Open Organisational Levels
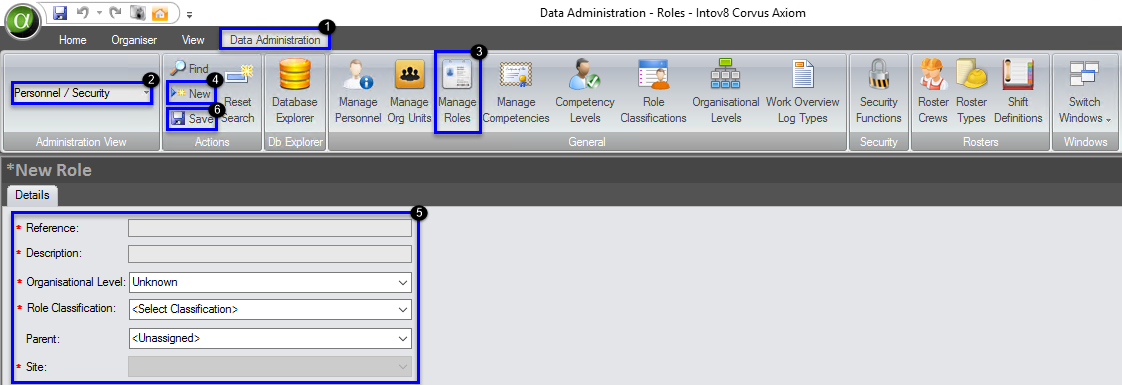The width and height of the screenshot is (1122, 385). [726, 92]
